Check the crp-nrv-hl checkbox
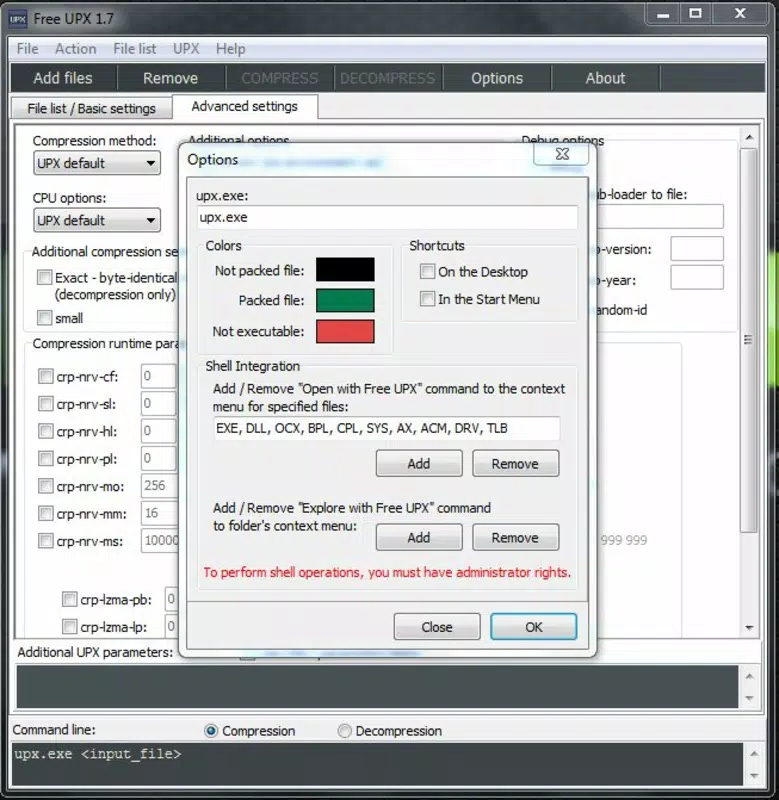779x800 pixels. [x=45, y=431]
